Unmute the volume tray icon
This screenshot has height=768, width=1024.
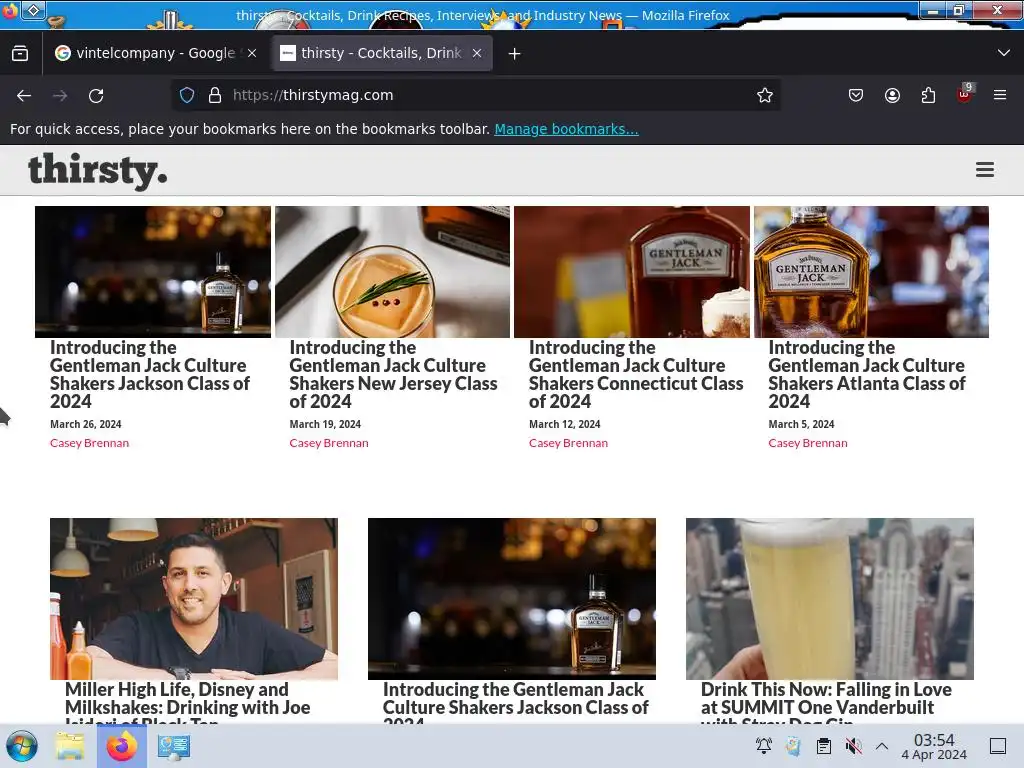pyautogui.click(x=853, y=745)
